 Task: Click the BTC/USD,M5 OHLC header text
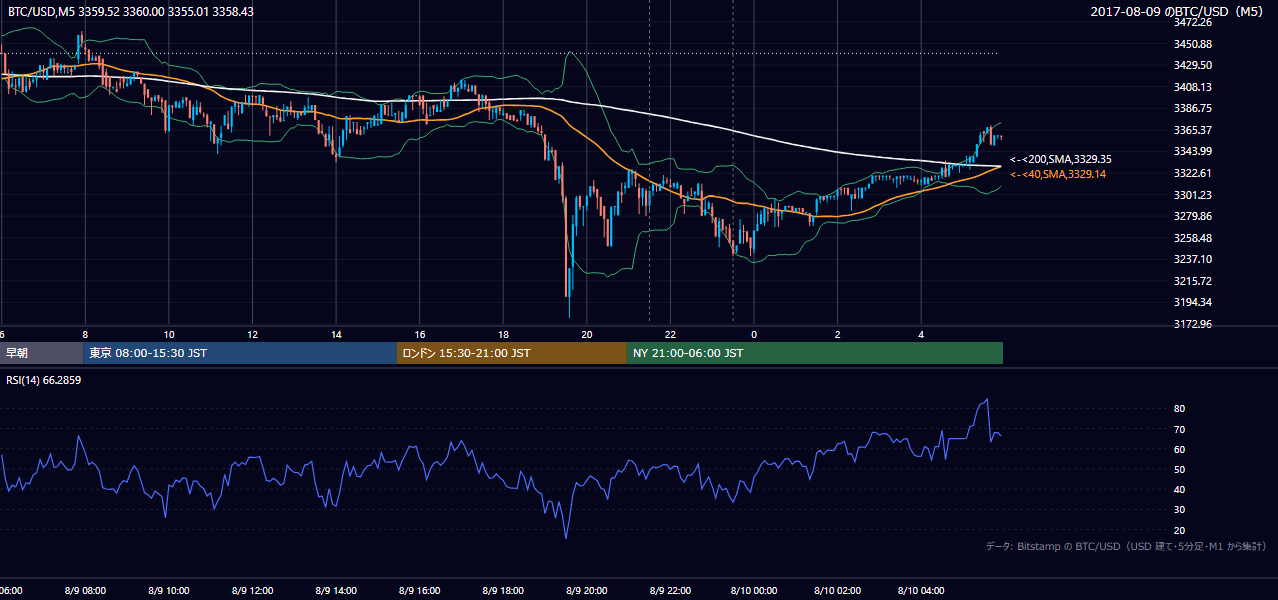(129, 12)
